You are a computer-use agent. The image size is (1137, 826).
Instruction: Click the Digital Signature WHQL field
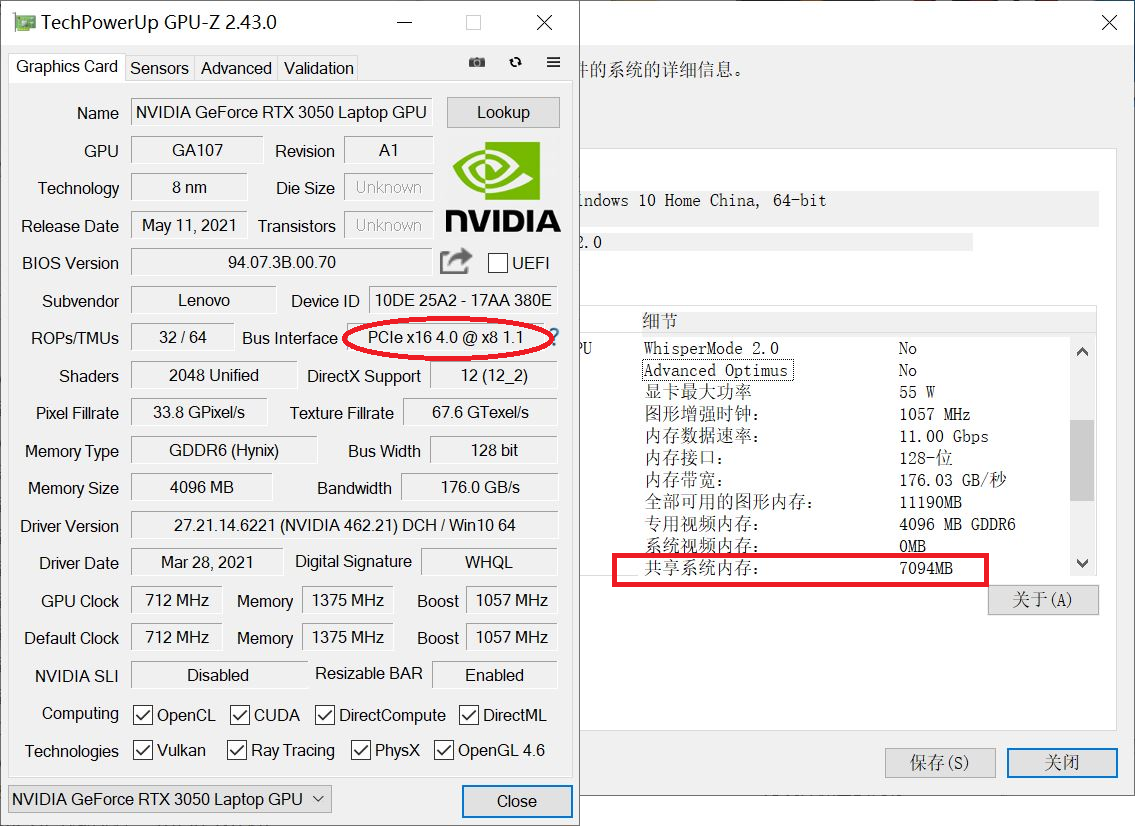click(489, 562)
